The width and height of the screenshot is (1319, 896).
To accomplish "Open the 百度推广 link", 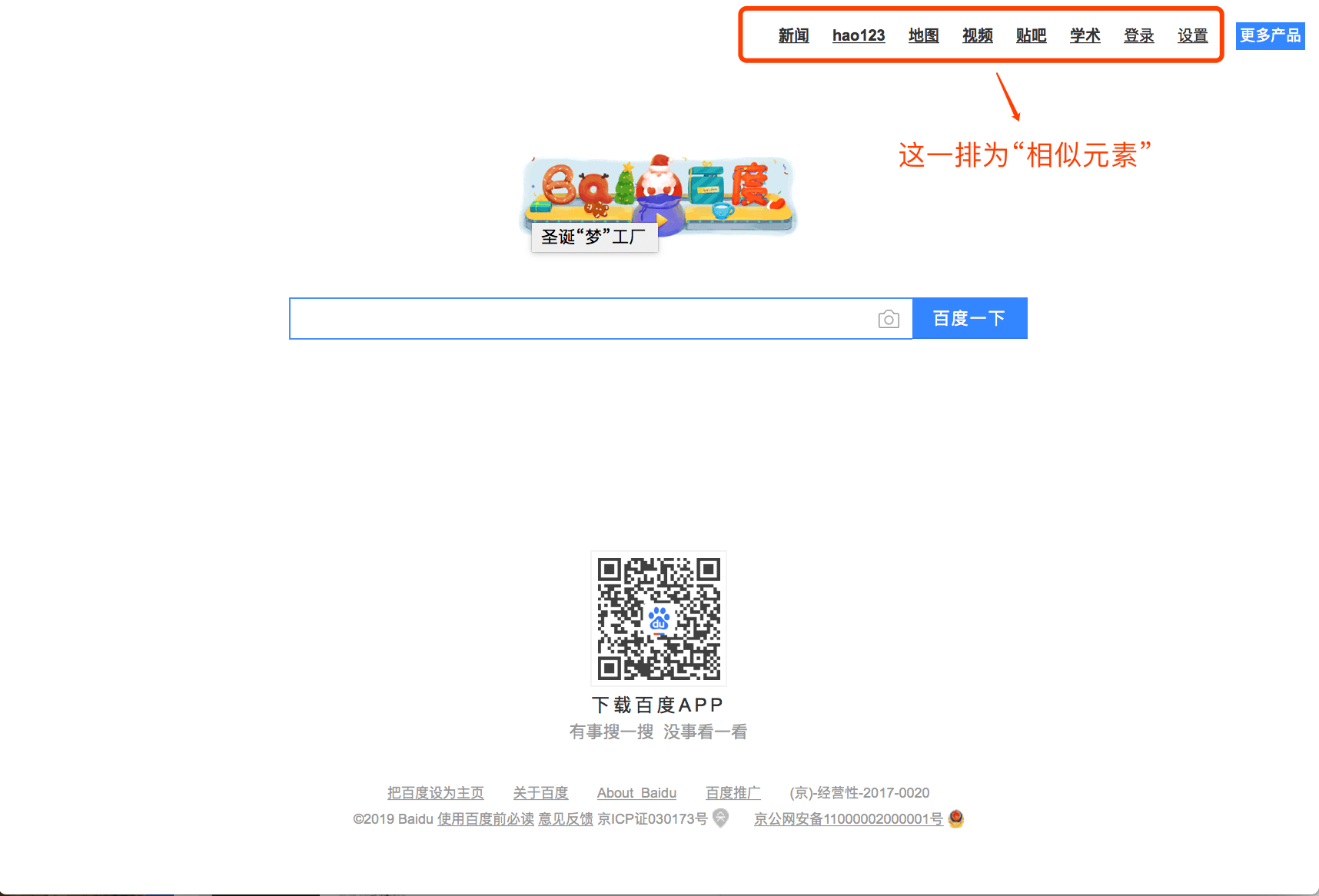I will pos(733,792).
